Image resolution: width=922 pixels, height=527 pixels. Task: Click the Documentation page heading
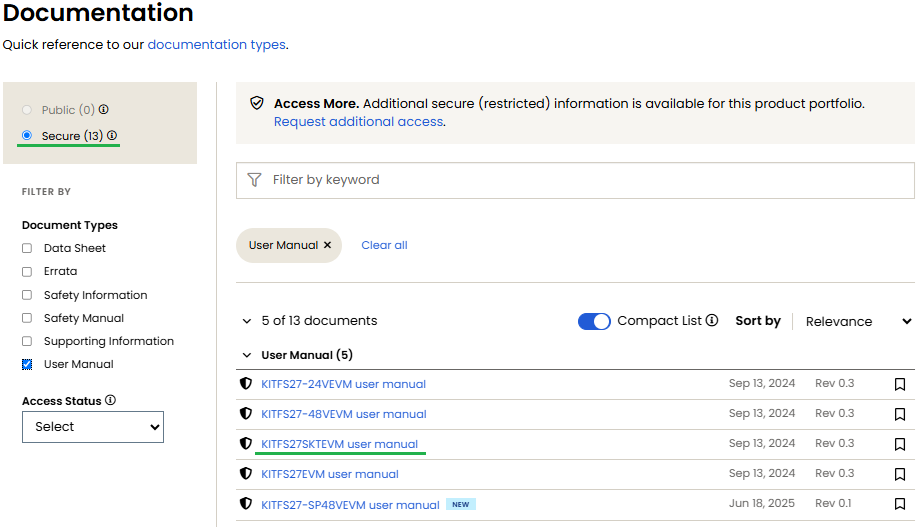98,13
